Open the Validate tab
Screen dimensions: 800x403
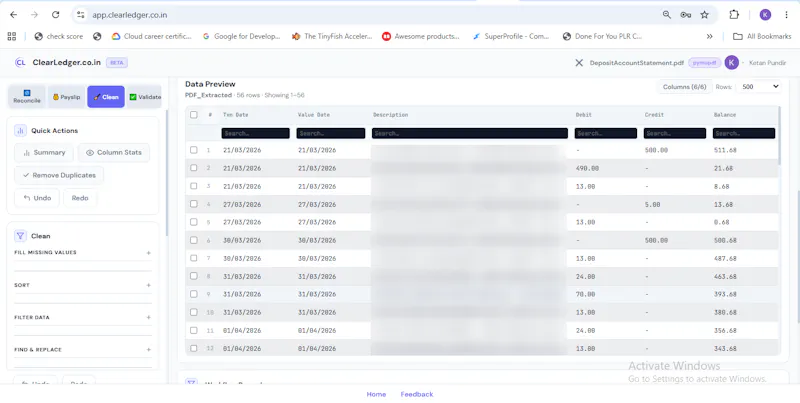pyautogui.click(x=144, y=97)
